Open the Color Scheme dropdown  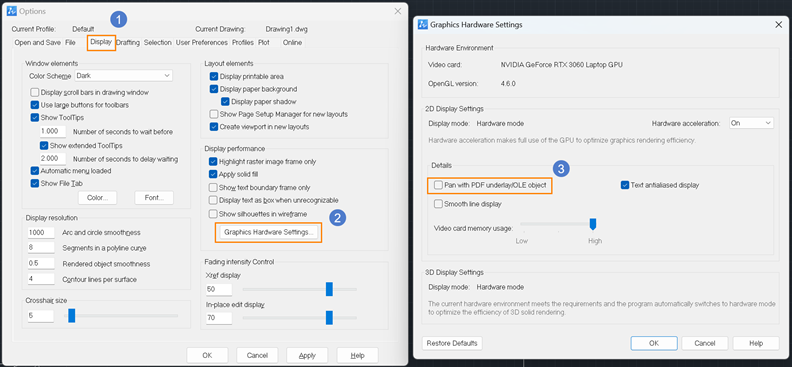click(x=124, y=76)
